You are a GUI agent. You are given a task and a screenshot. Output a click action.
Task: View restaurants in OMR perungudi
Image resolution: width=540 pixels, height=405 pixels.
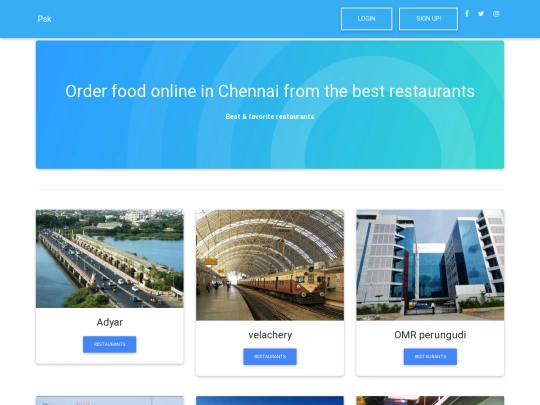tap(430, 357)
